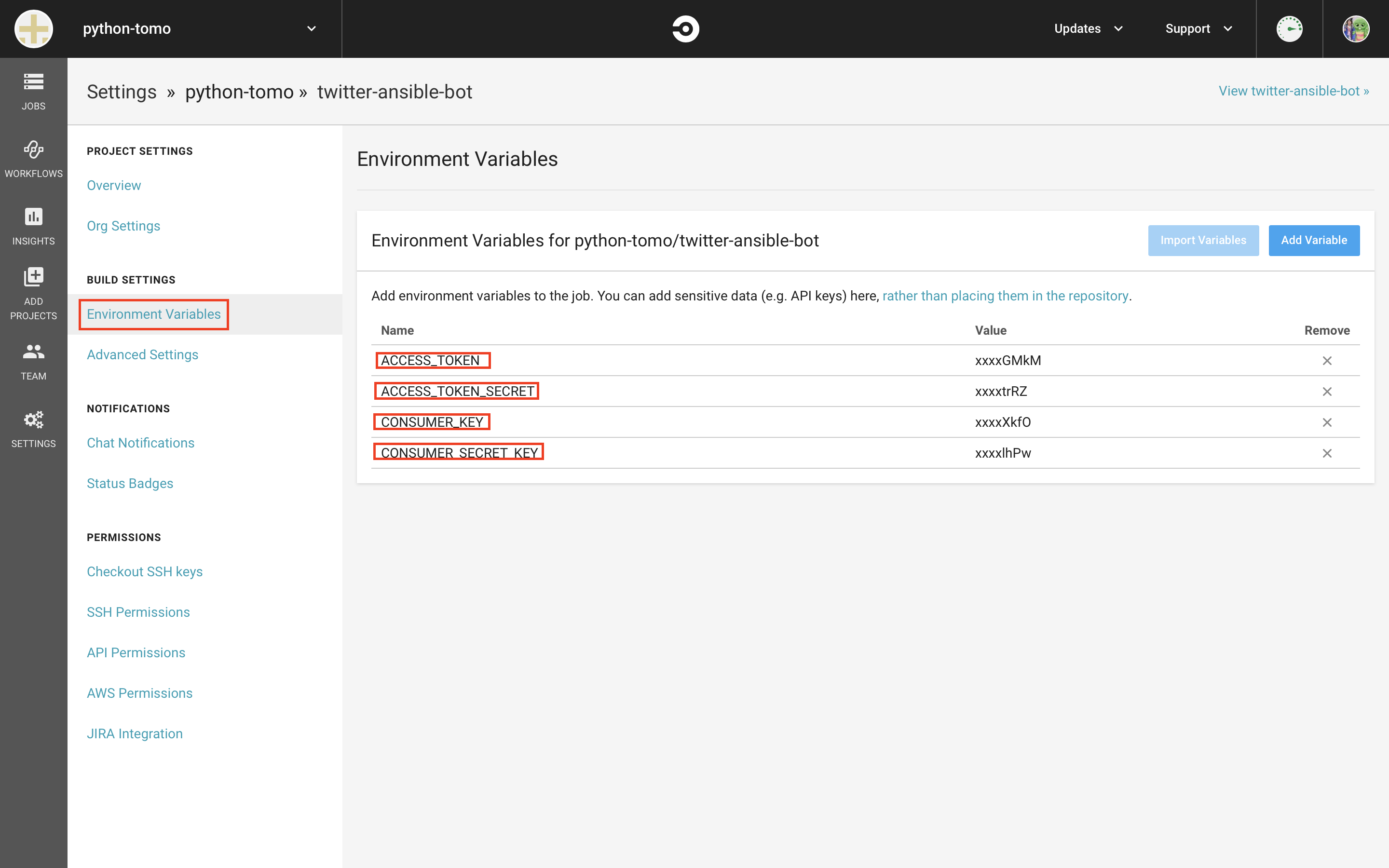This screenshot has height=868, width=1389.
Task: Select the value xxxxtrRZ
Action: [x=1001, y=392]
